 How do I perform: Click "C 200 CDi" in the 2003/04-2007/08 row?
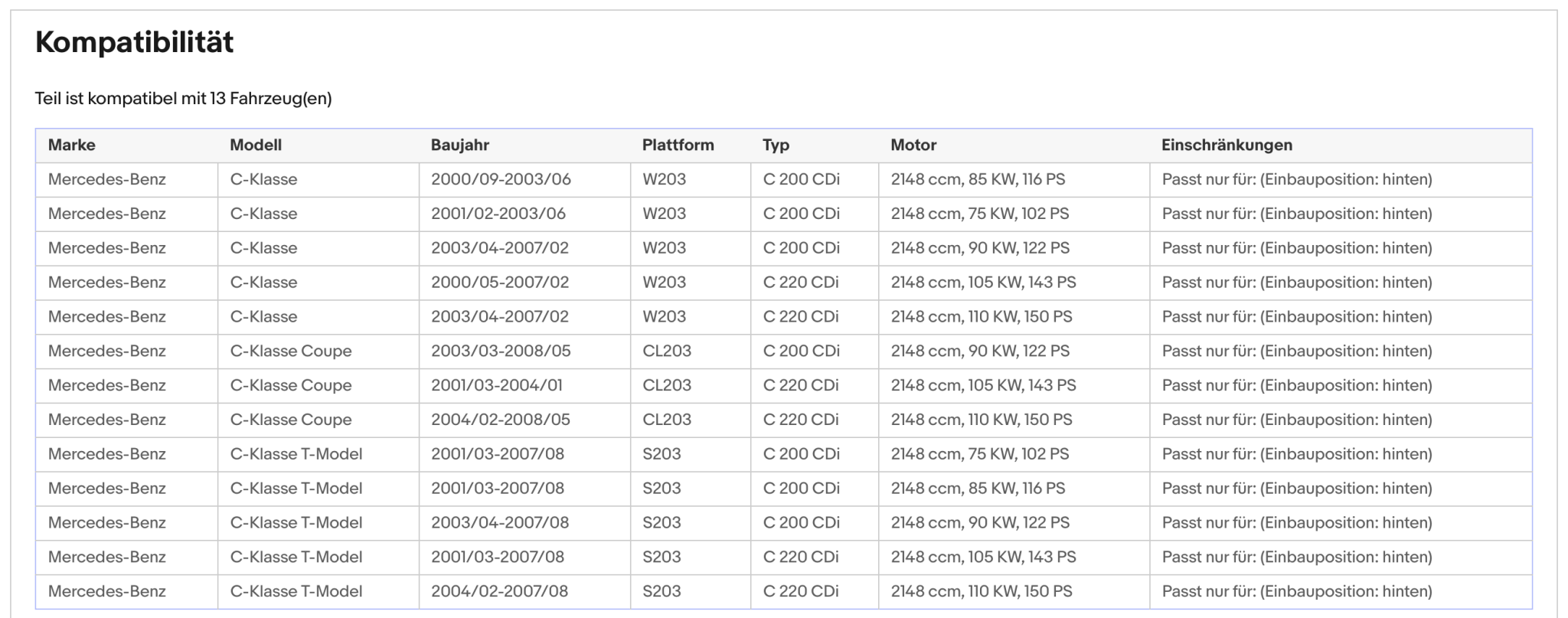tap(802, 522)
